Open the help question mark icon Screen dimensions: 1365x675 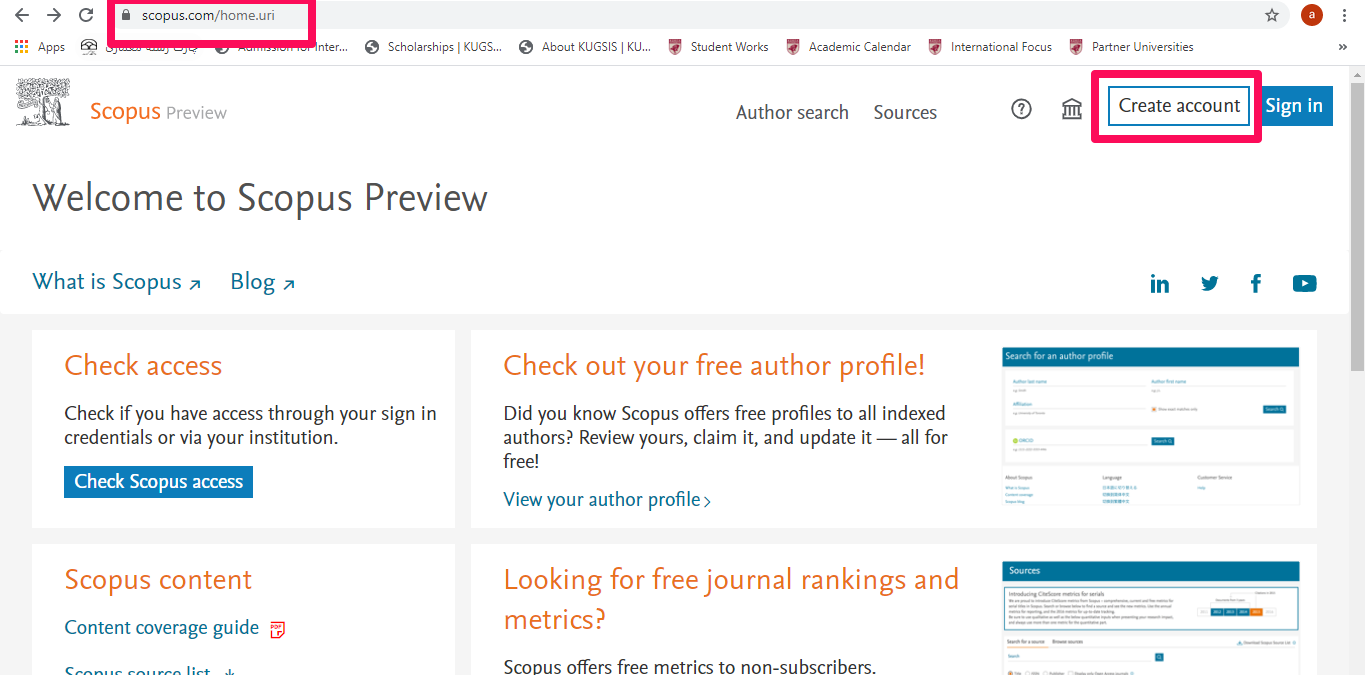1021,109
